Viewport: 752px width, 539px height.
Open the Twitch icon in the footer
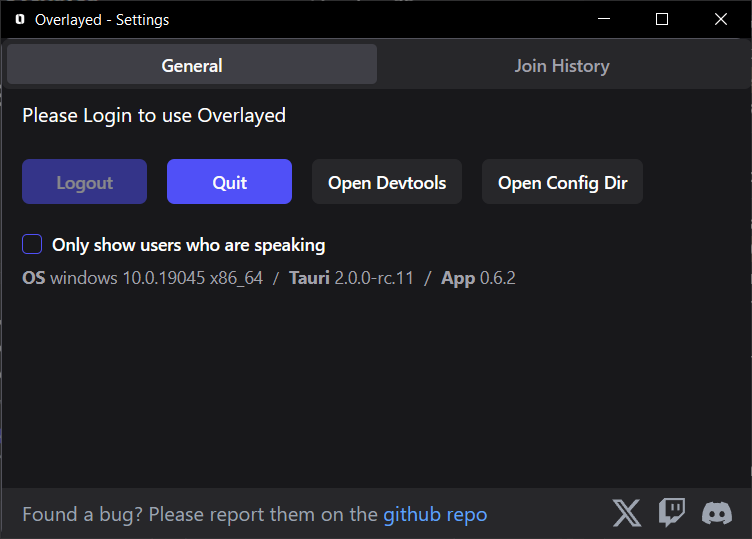(671, 513)
